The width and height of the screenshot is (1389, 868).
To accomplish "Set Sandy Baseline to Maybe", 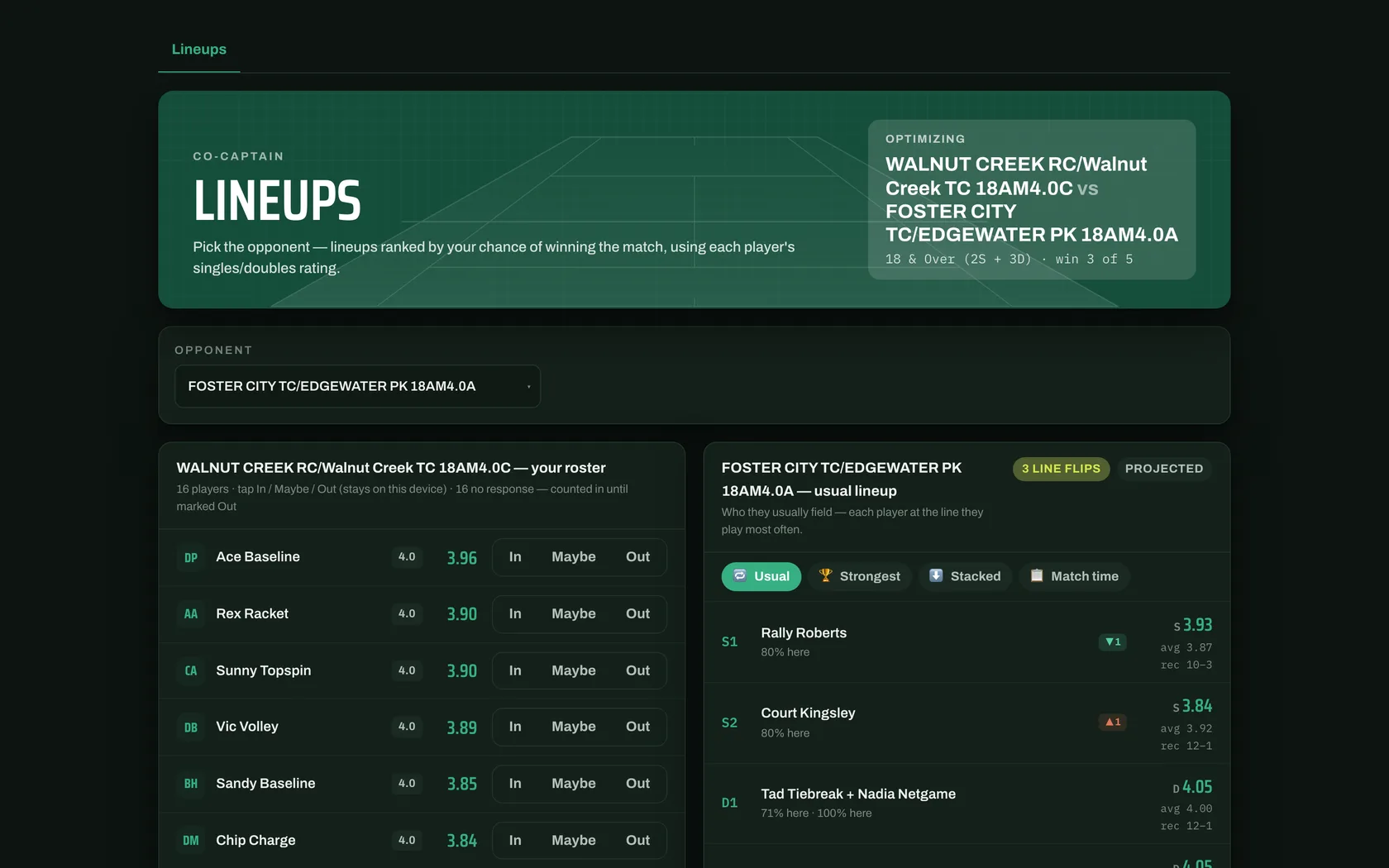I will pyautogui.click(x=574, y=784).
